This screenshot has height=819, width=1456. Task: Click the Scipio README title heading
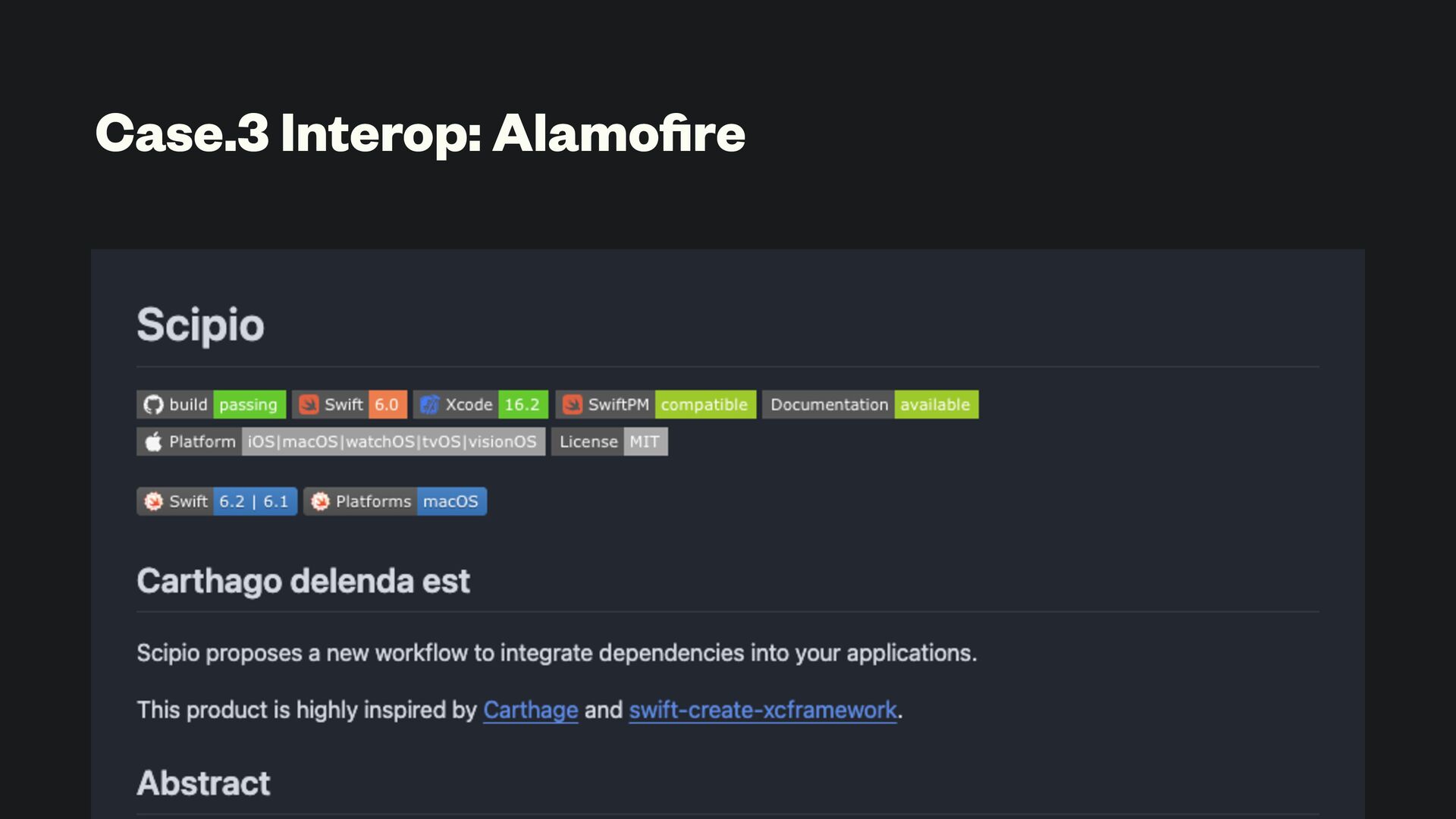pos(200,325)
